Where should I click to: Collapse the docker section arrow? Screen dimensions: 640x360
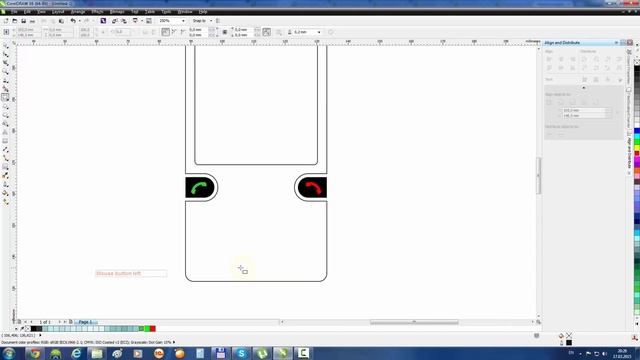(x=584, y=88)
